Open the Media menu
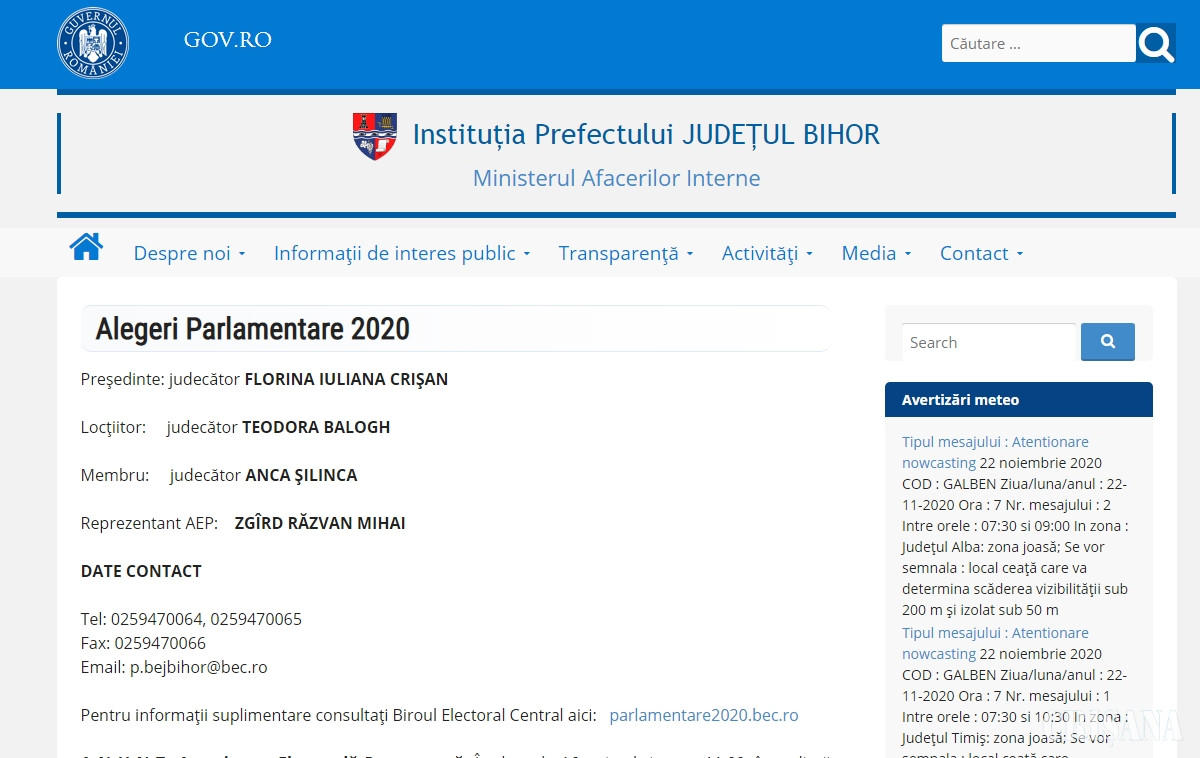The image size is (1200, 758). click(876, 254)
